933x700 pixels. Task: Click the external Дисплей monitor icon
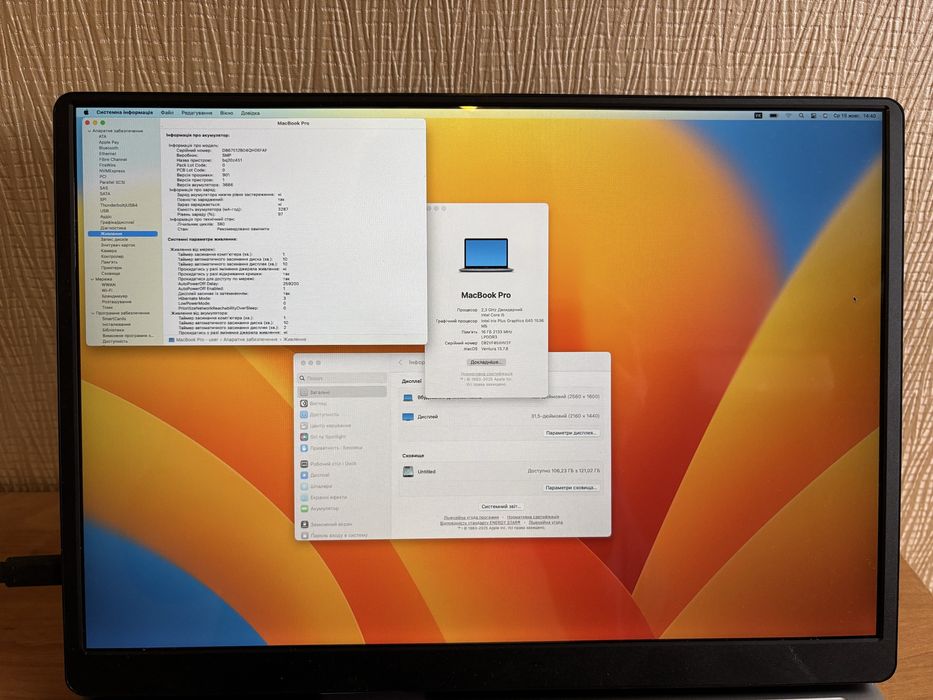click(408, 417)
